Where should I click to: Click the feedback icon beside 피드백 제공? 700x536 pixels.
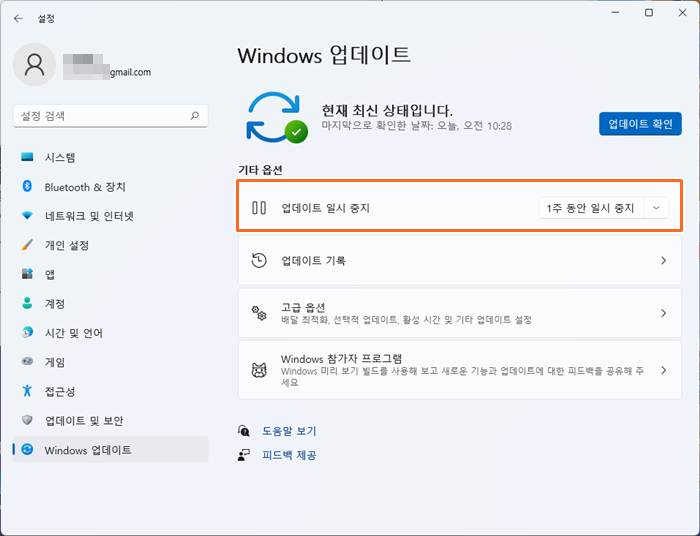click(244, 455)
